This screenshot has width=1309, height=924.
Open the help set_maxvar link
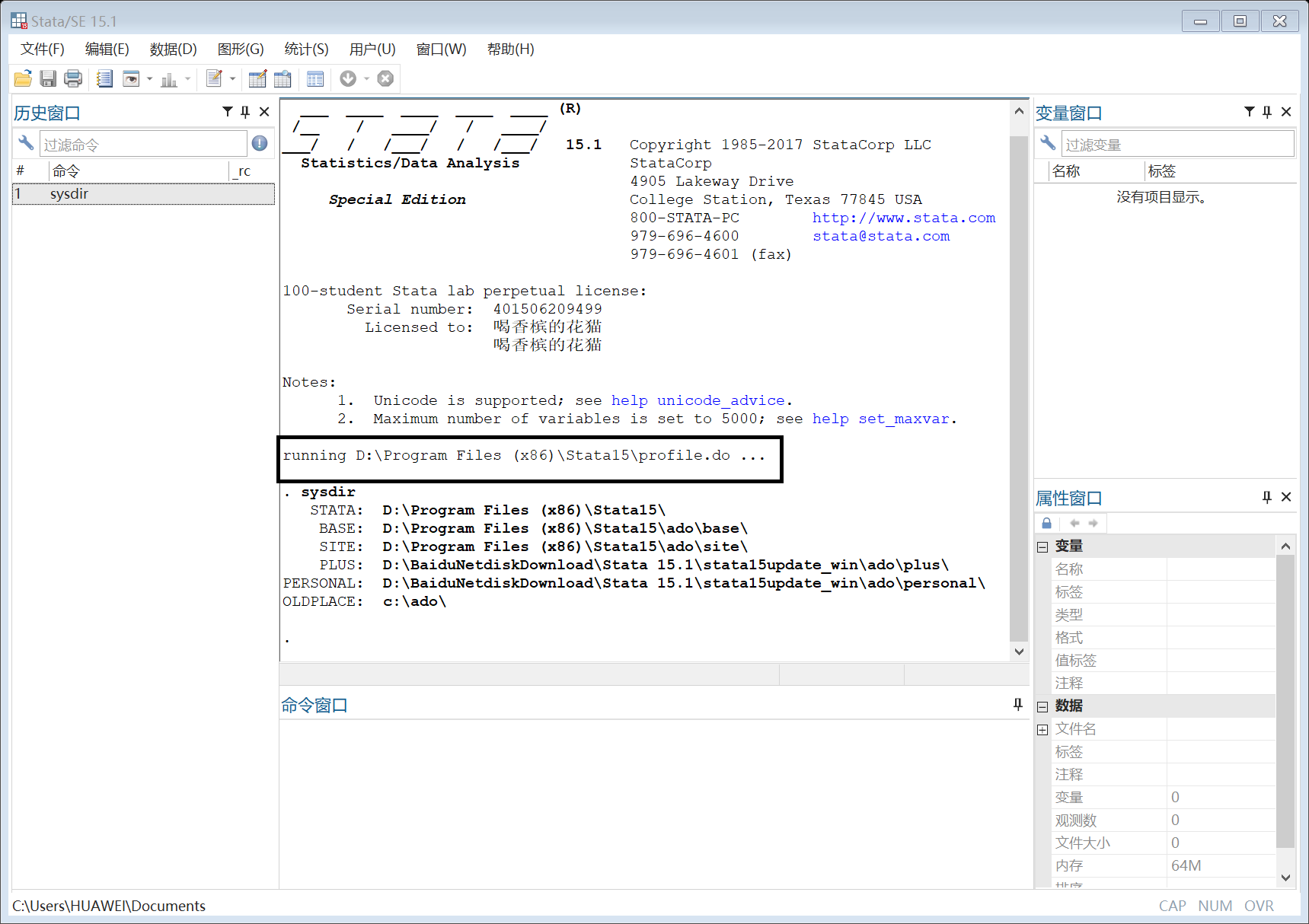click(881, 419)
